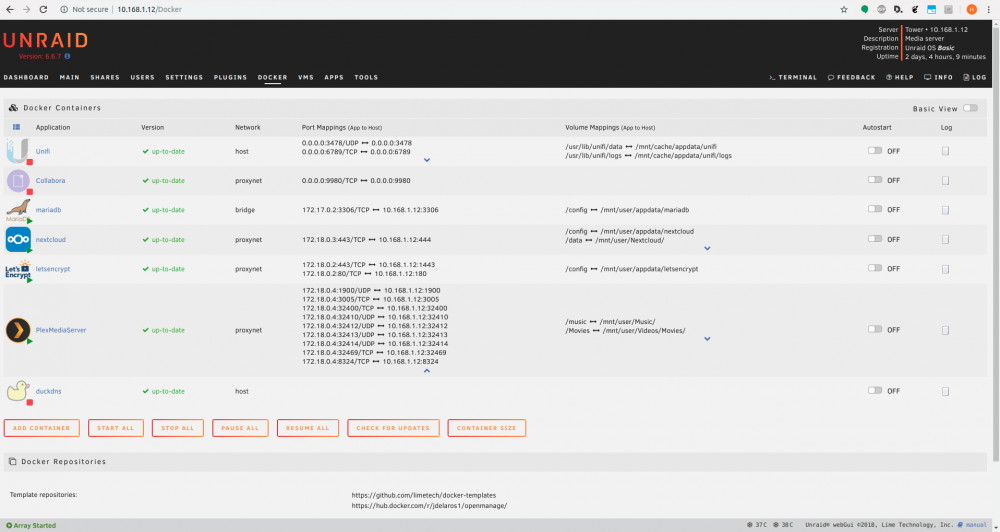Click the Resume All button
Viewport: 1000px width, 532px height.
[307, 428]
